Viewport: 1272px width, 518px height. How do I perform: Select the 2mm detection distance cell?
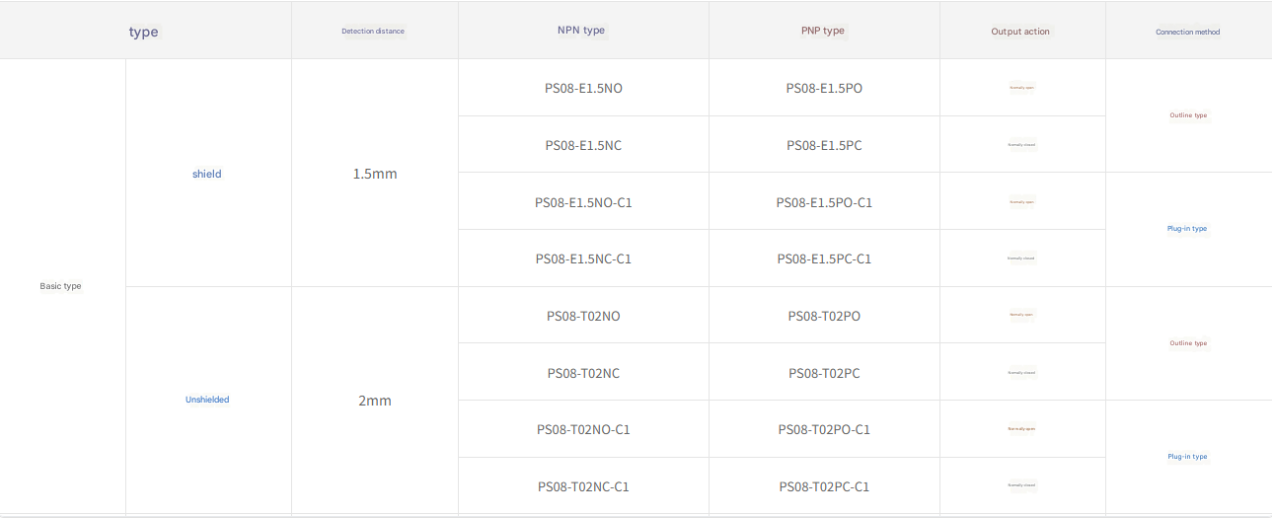point(375,401)
